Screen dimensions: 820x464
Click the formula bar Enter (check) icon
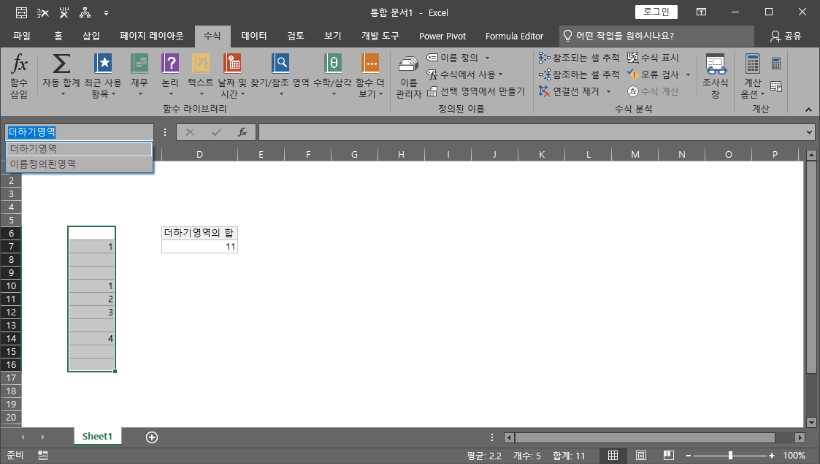click(x=216, y=132)
